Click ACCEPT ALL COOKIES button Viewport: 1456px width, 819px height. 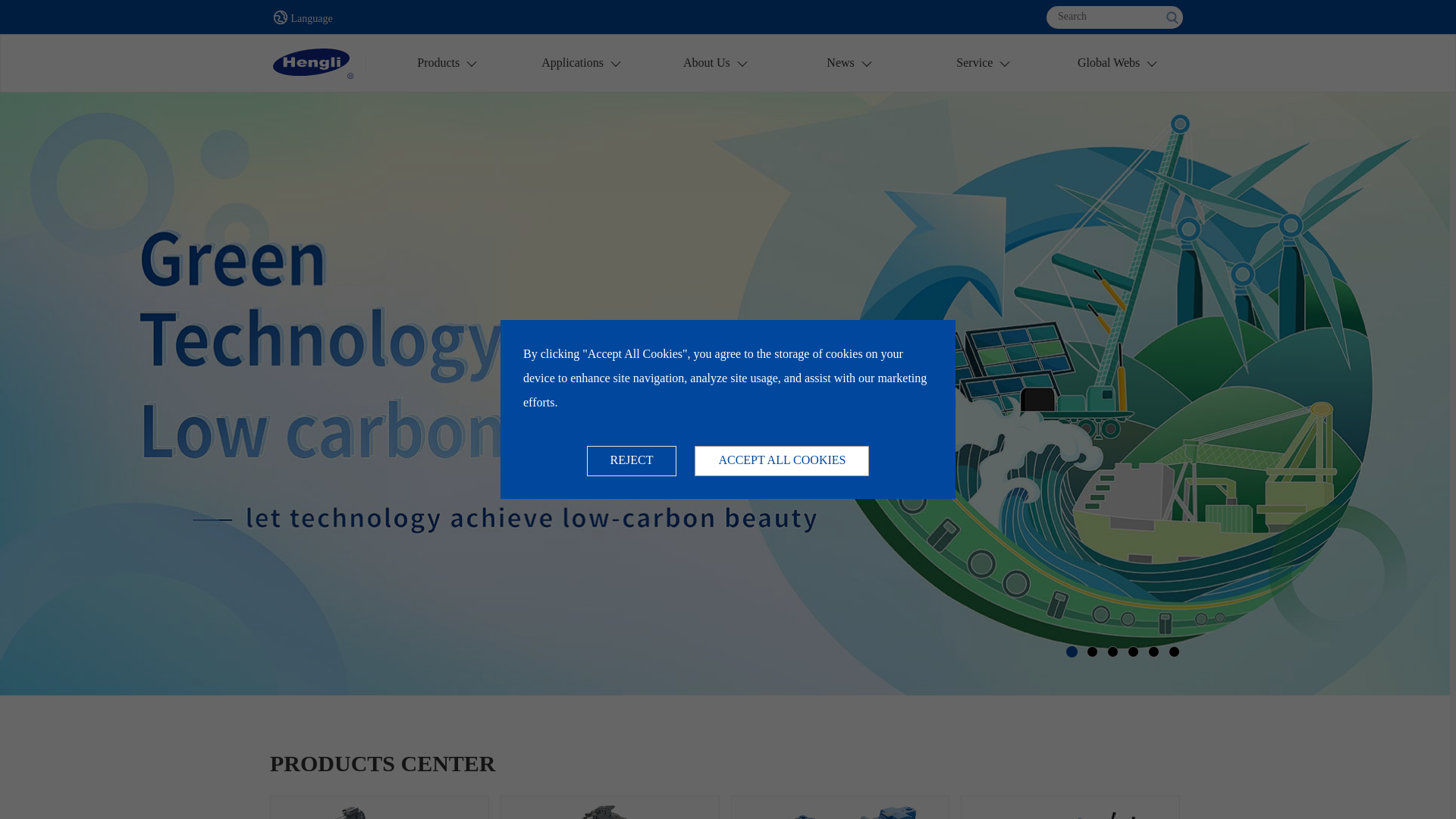[x=781, y=461]
